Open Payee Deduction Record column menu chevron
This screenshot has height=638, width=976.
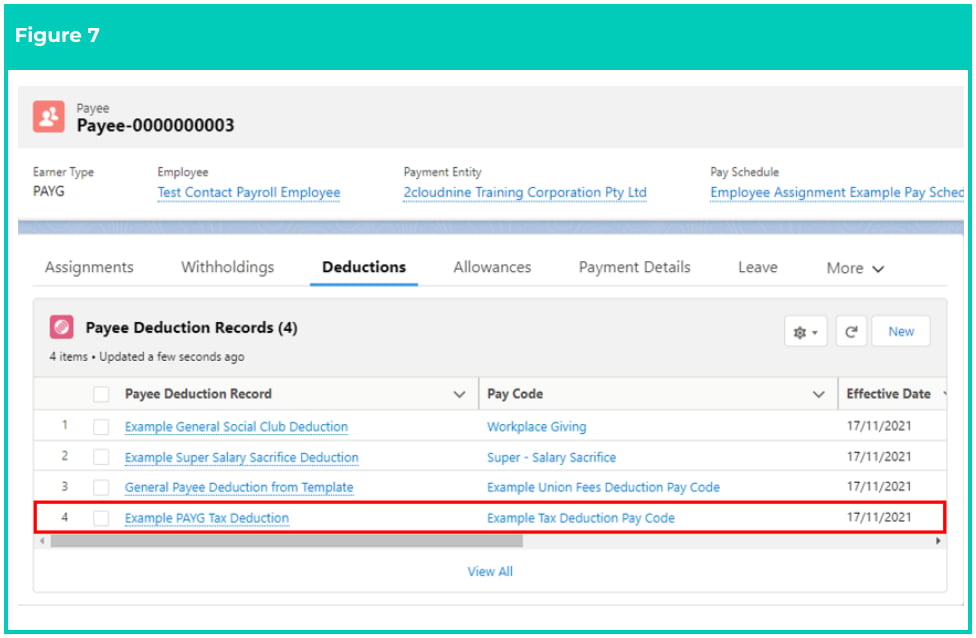click(459, 394)
